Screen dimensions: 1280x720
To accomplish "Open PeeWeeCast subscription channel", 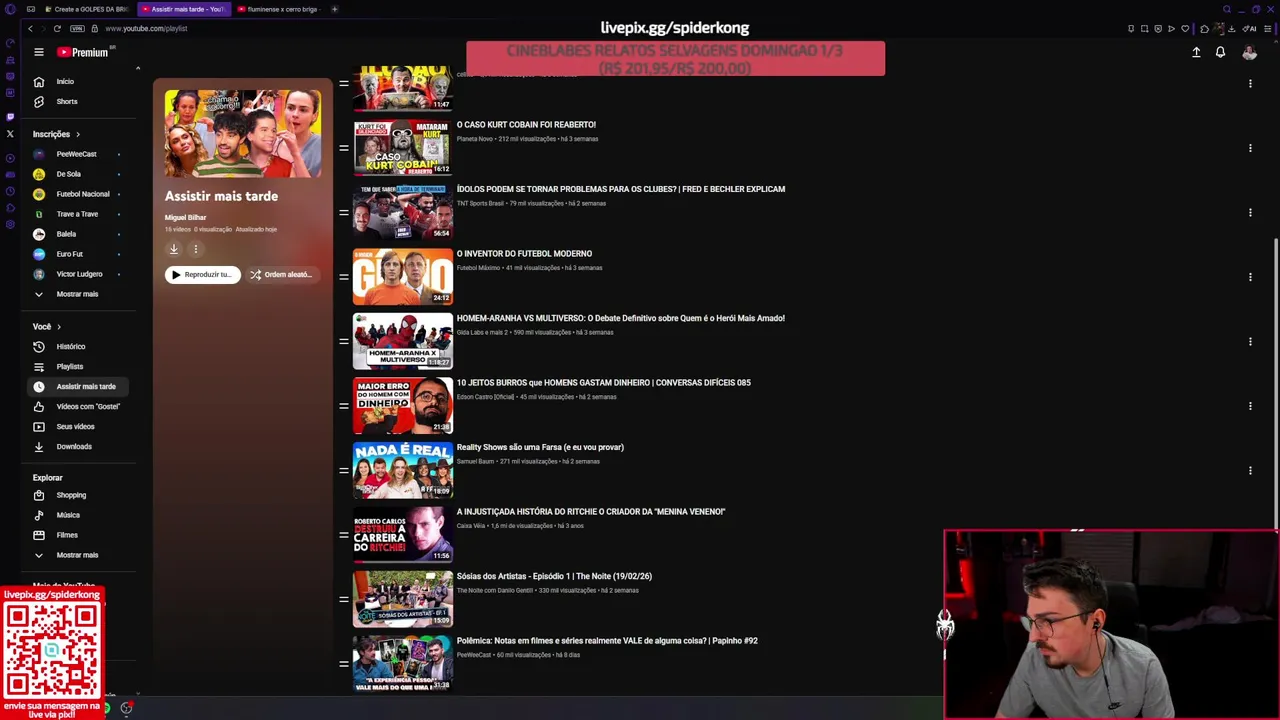I will (76, 154).
